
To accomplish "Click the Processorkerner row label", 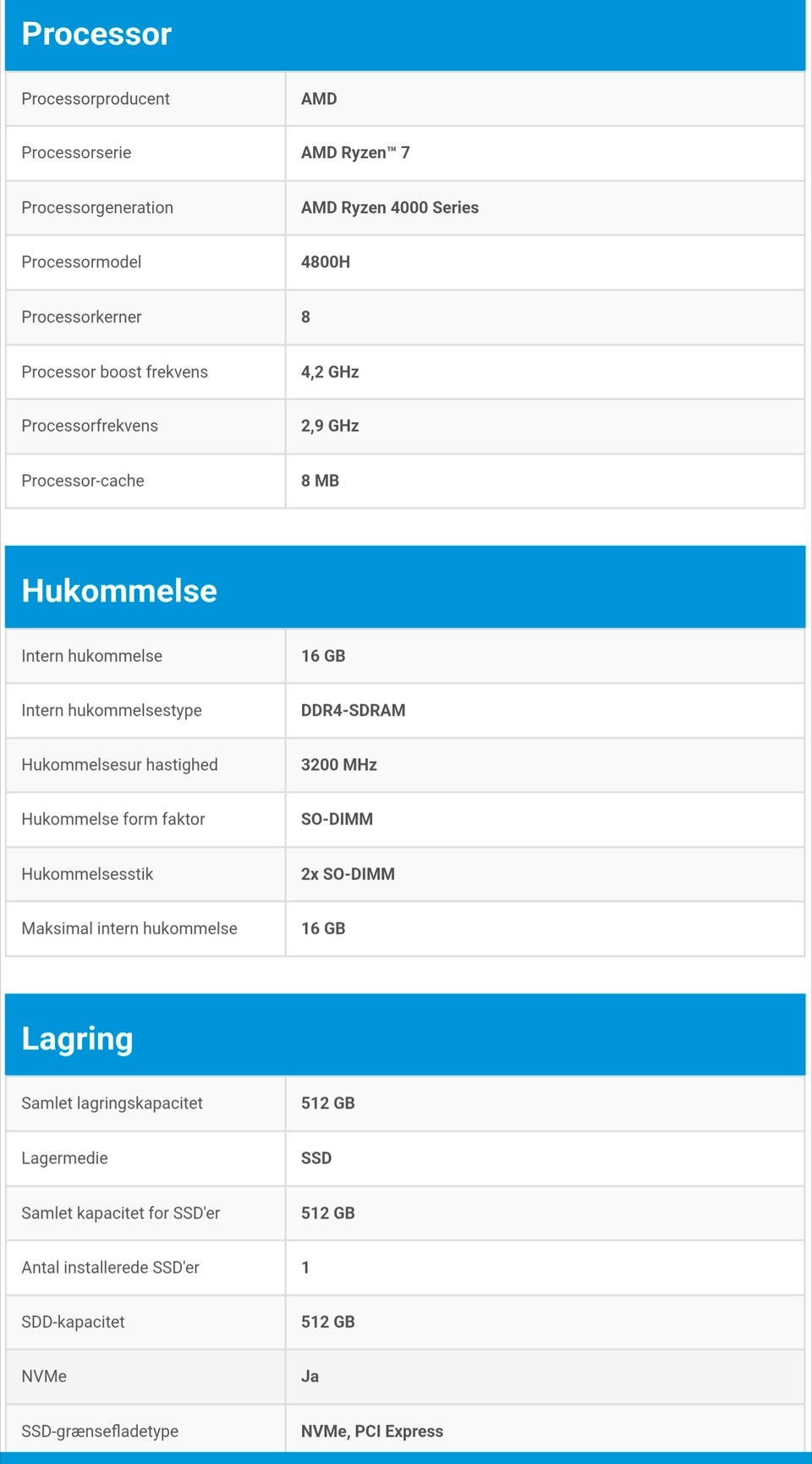I will [x=81, y=317].
